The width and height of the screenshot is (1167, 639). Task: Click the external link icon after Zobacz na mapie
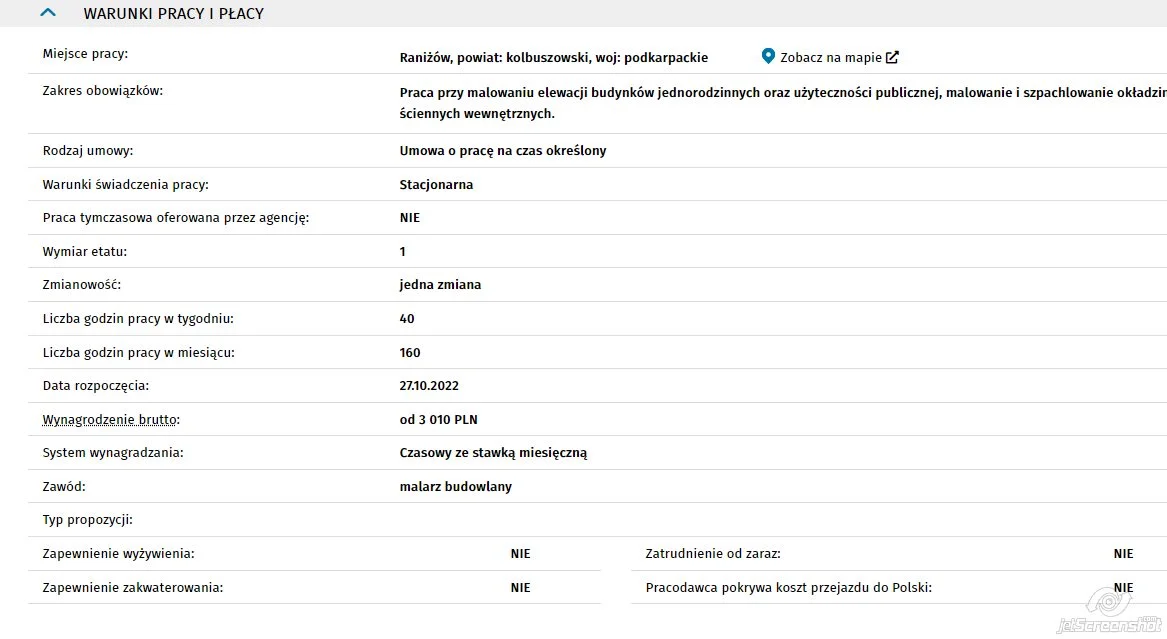coord(892,57)
